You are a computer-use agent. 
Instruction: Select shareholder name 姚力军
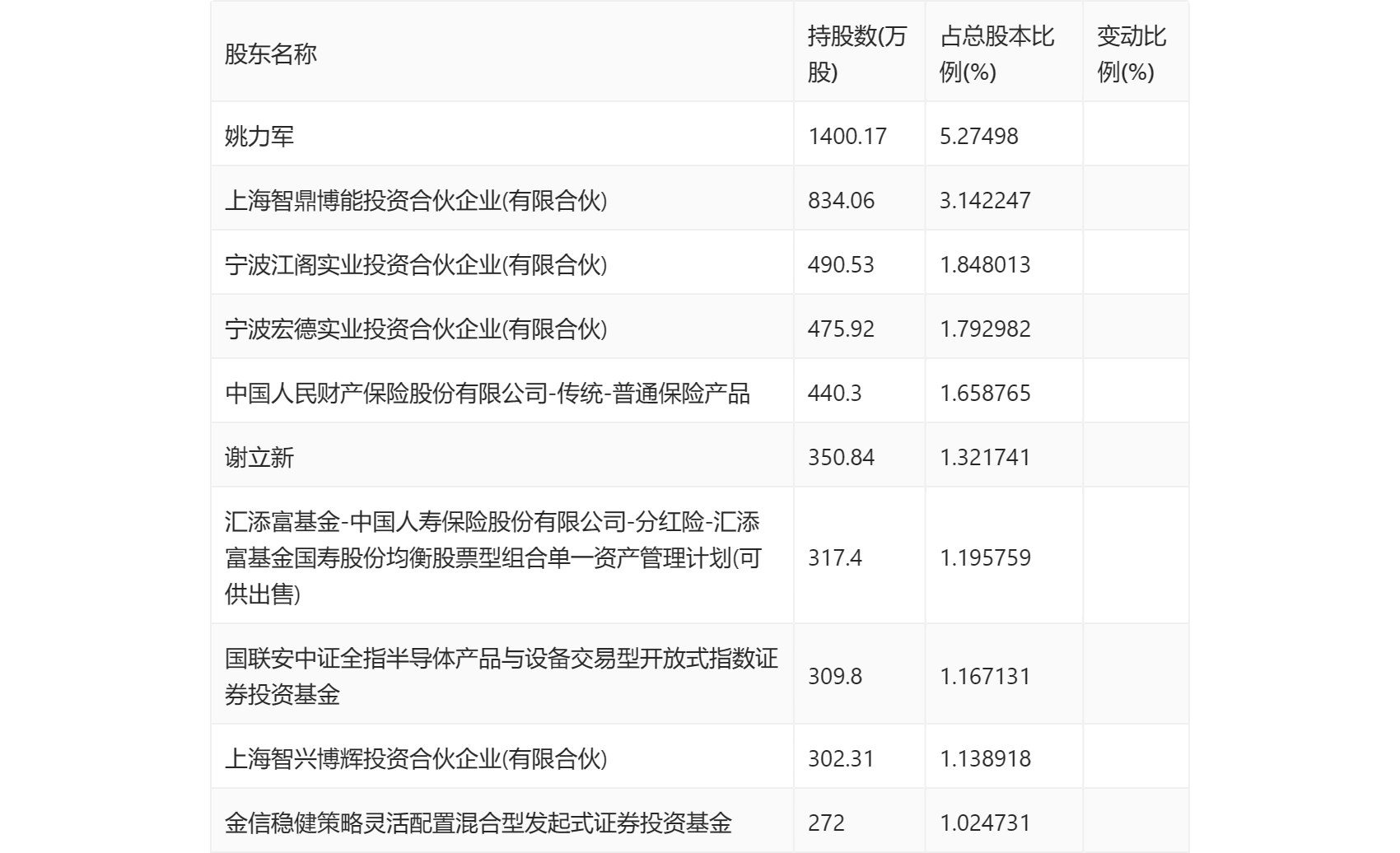pyautogui.click(x=259, y=136)
